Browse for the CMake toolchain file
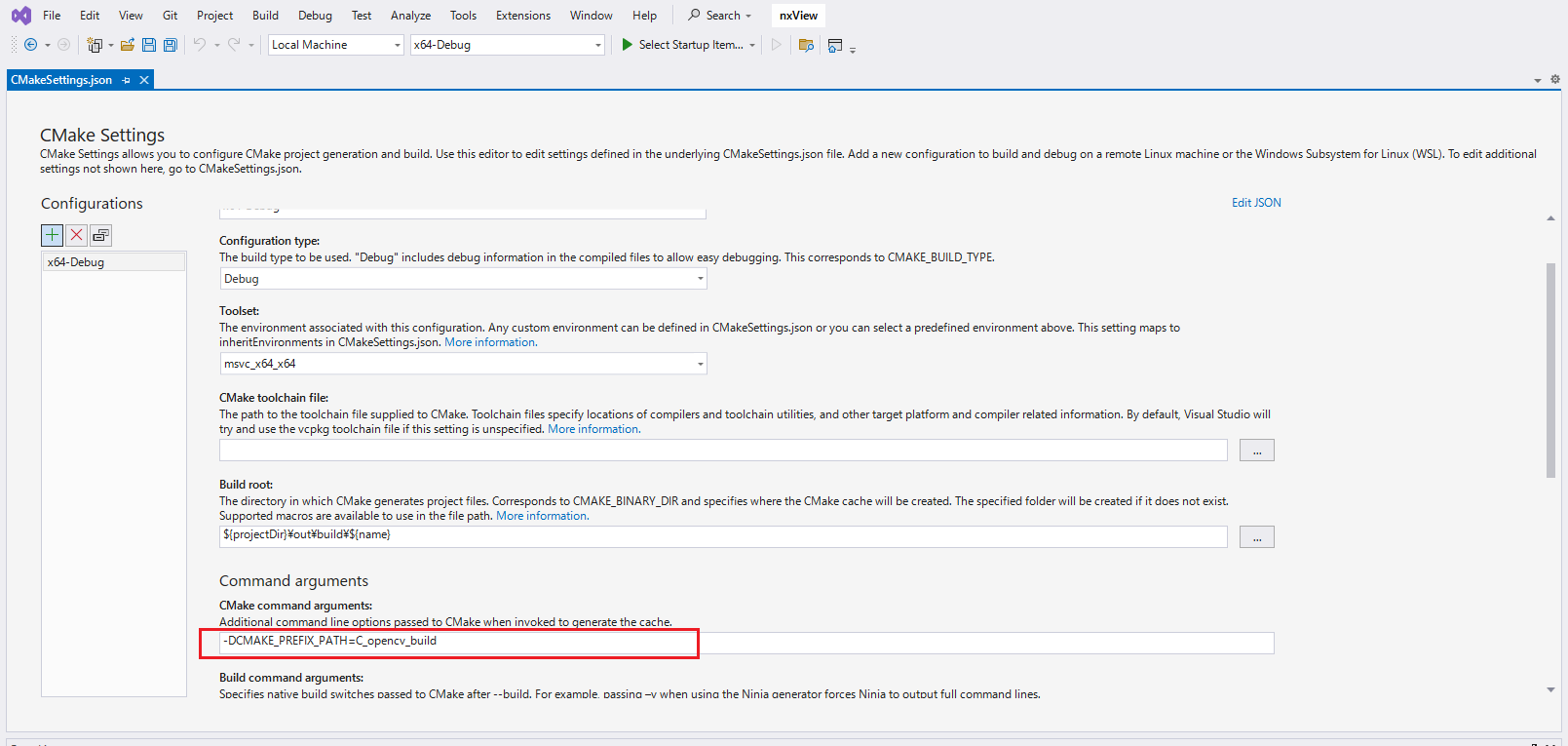Viewport: 1568px width, 746px height. 1257,451
